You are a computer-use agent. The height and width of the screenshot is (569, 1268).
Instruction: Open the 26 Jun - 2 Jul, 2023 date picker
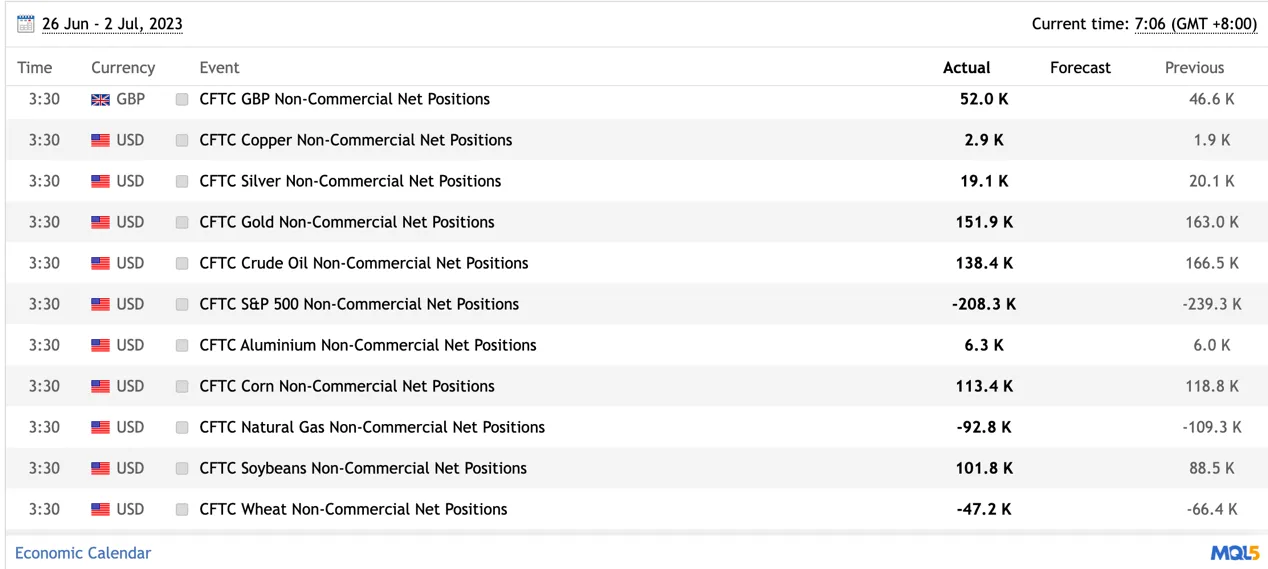click(112, 24)
